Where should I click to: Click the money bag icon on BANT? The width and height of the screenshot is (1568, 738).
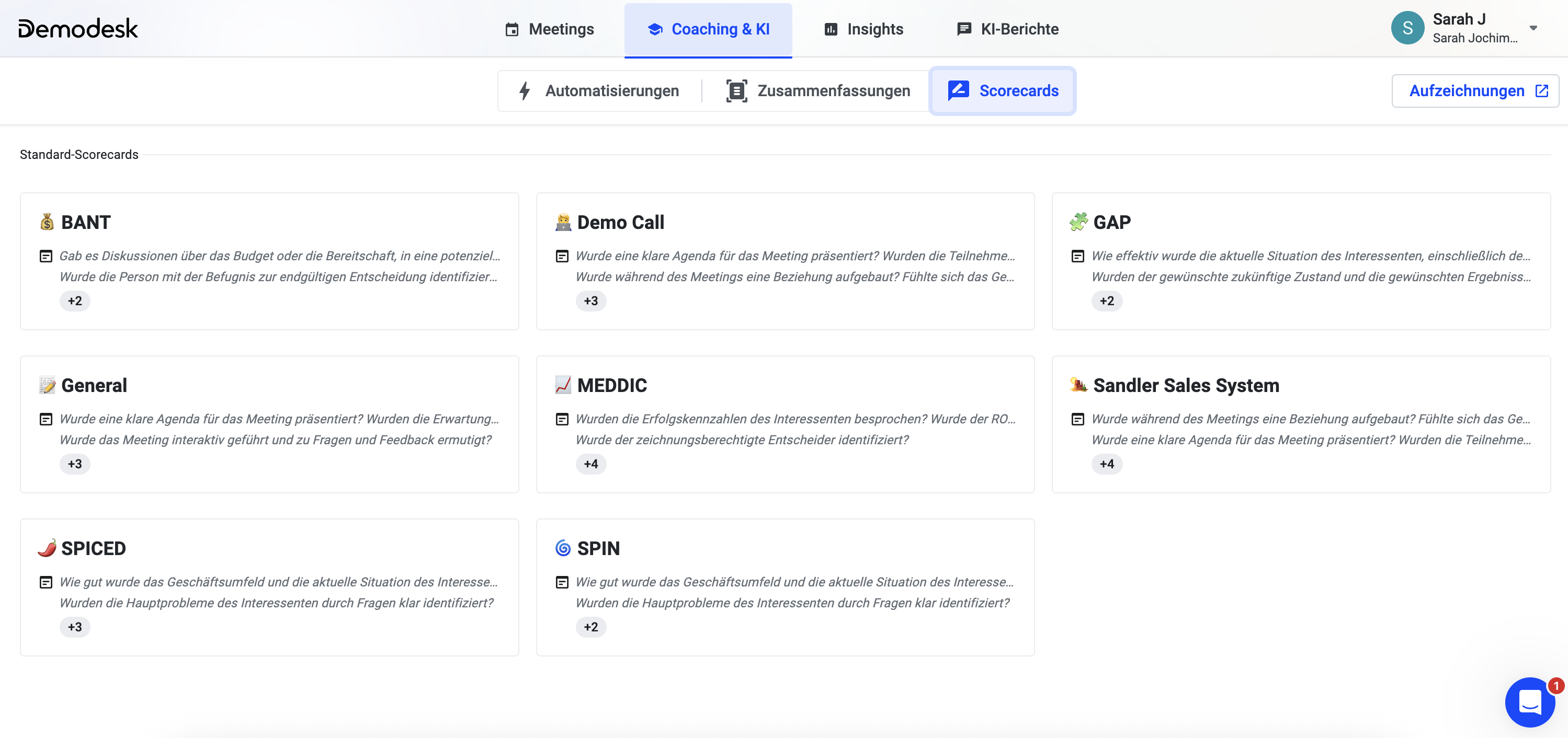click(x=47, y=222)
